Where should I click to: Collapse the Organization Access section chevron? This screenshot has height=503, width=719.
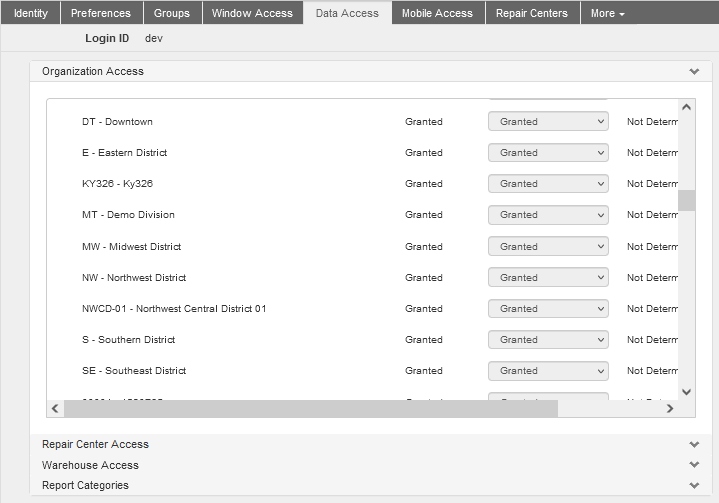(x=694, y=72)
